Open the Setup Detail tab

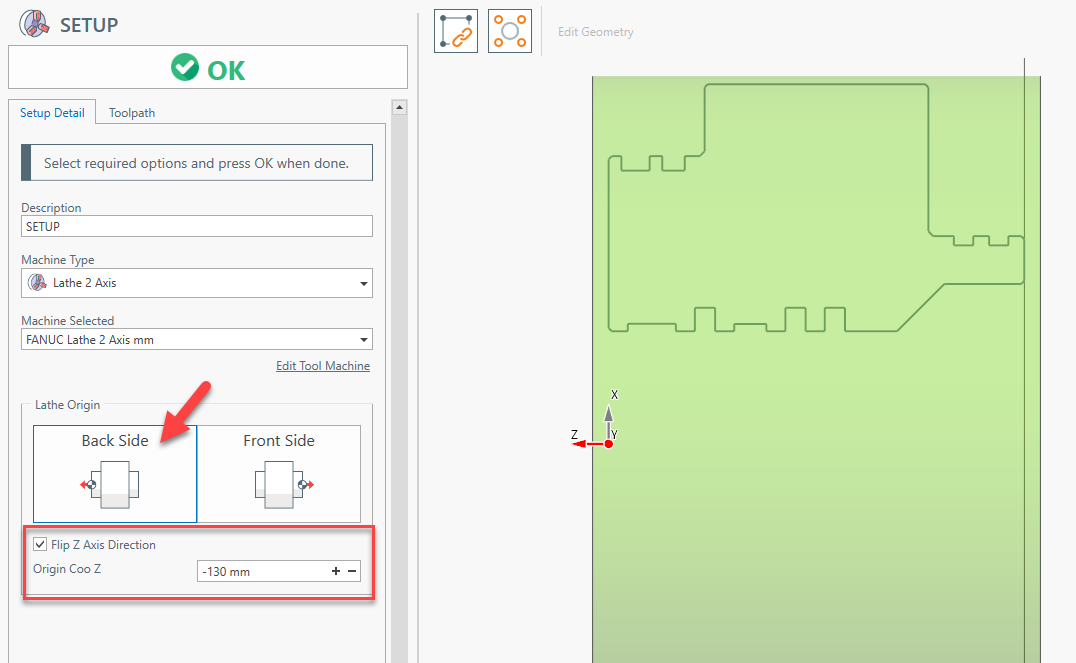[x=52, y=113]
